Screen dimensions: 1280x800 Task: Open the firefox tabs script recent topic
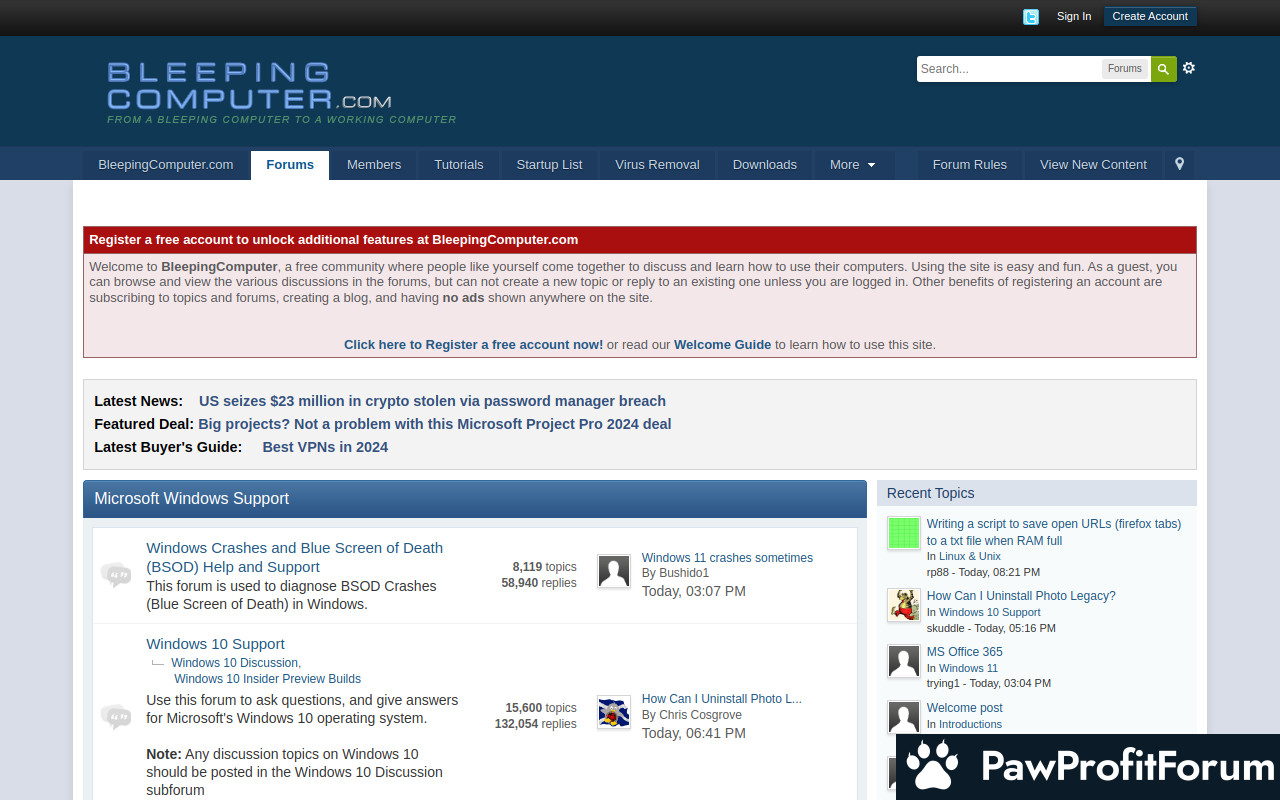point(1054,532)
